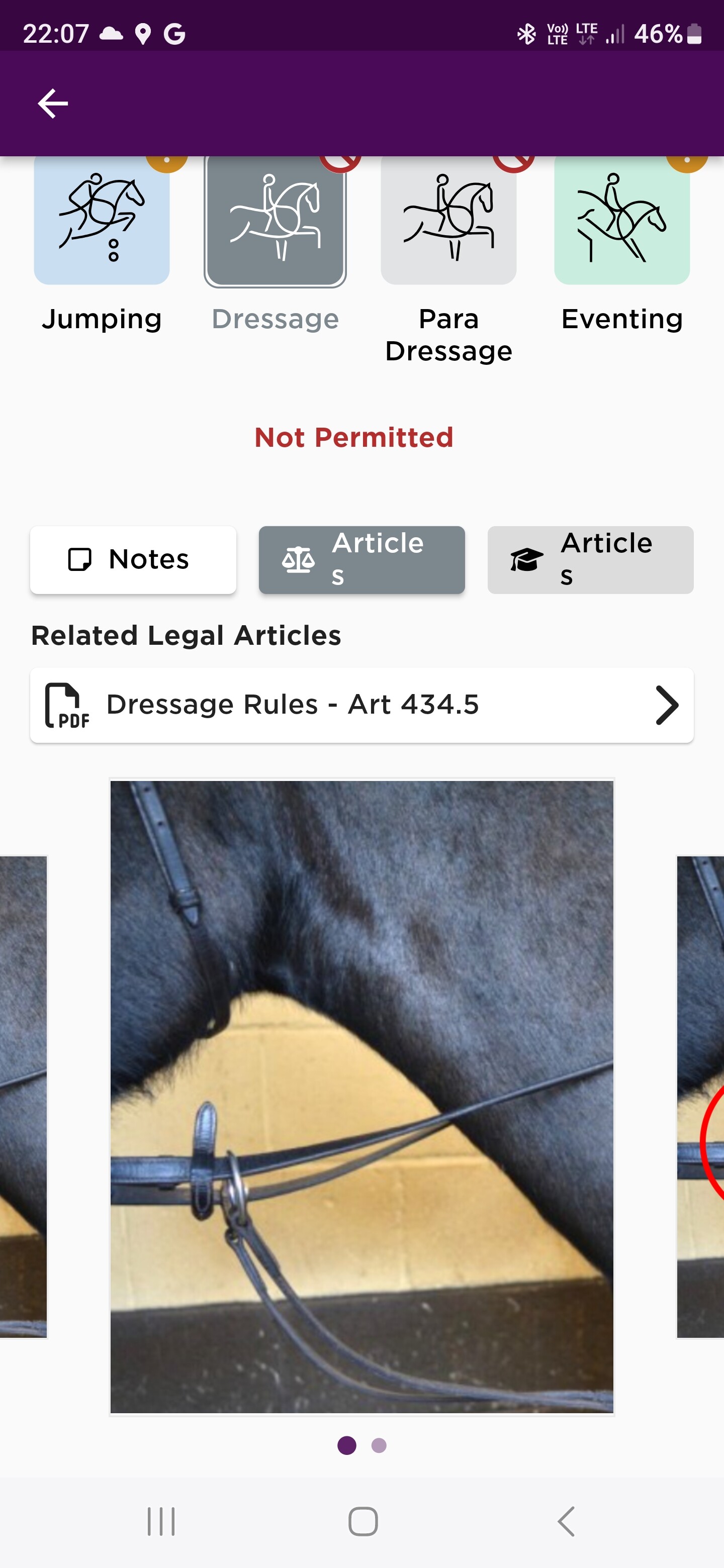Image resolution: width=724 pixels, height=1568 pixels.
Task: Expand Dressage Rules Art 434.5 chevron
Action: (x=667, y=706)
